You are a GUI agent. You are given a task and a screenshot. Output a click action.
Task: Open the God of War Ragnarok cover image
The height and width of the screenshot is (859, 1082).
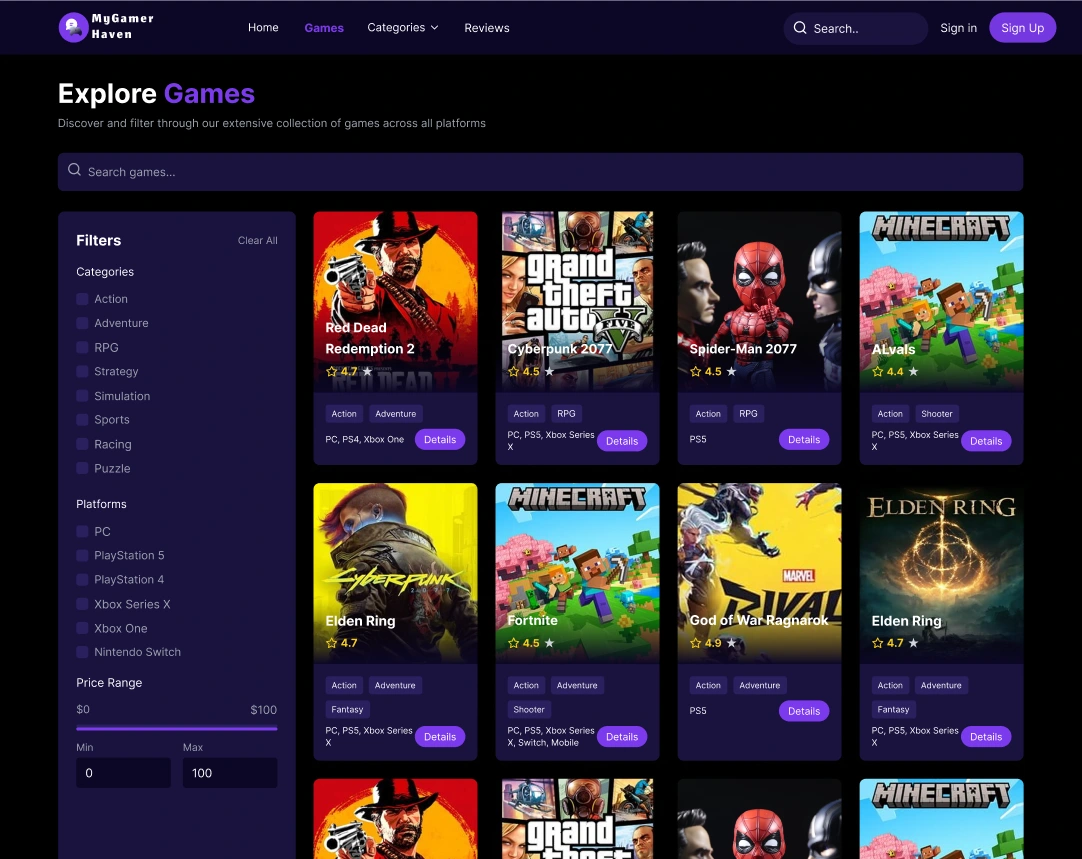pyautogui.click(x=759, y=573)
